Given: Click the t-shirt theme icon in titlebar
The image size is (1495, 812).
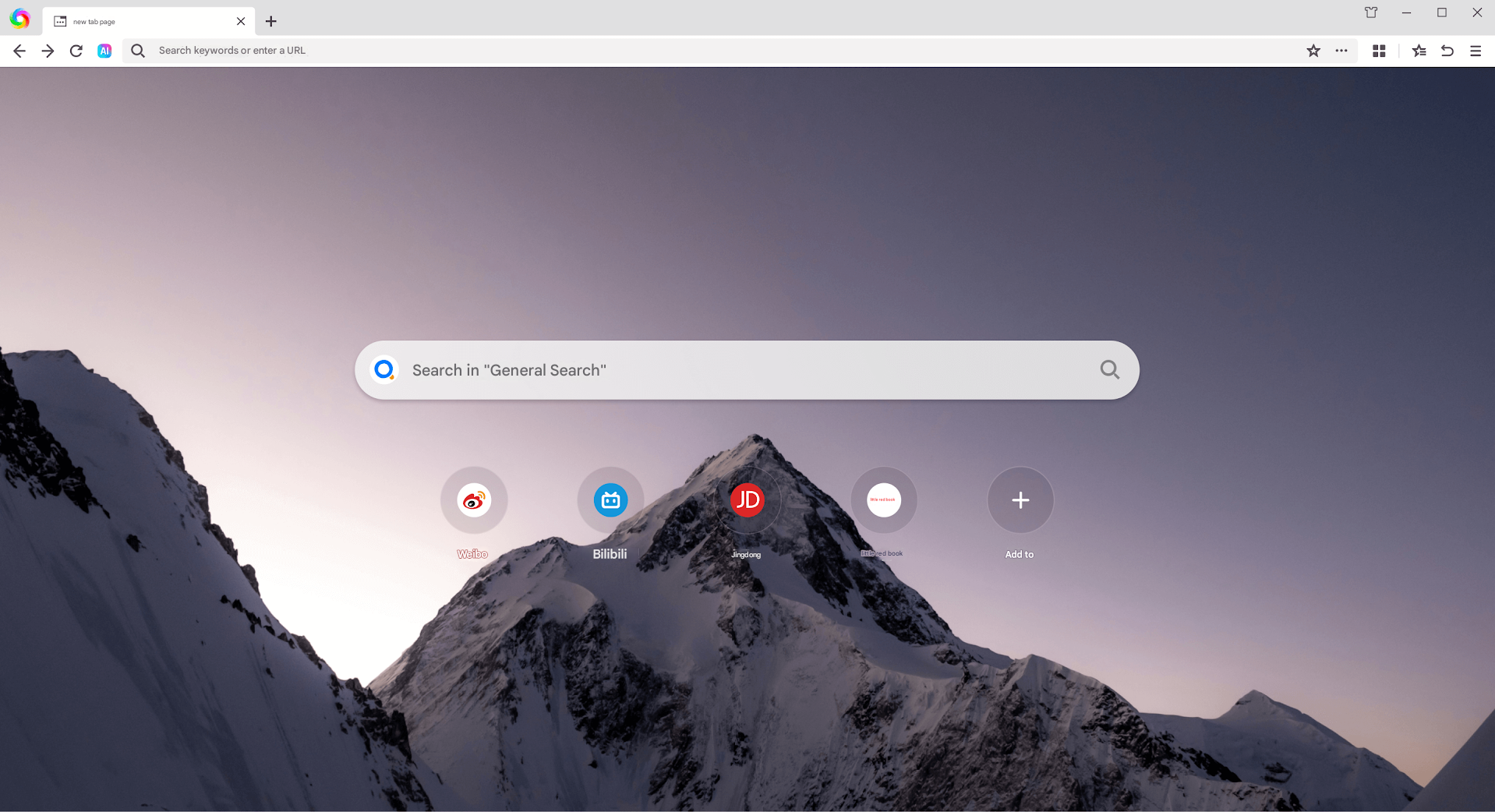Looking at the screenshot, I should [1371, 12].
